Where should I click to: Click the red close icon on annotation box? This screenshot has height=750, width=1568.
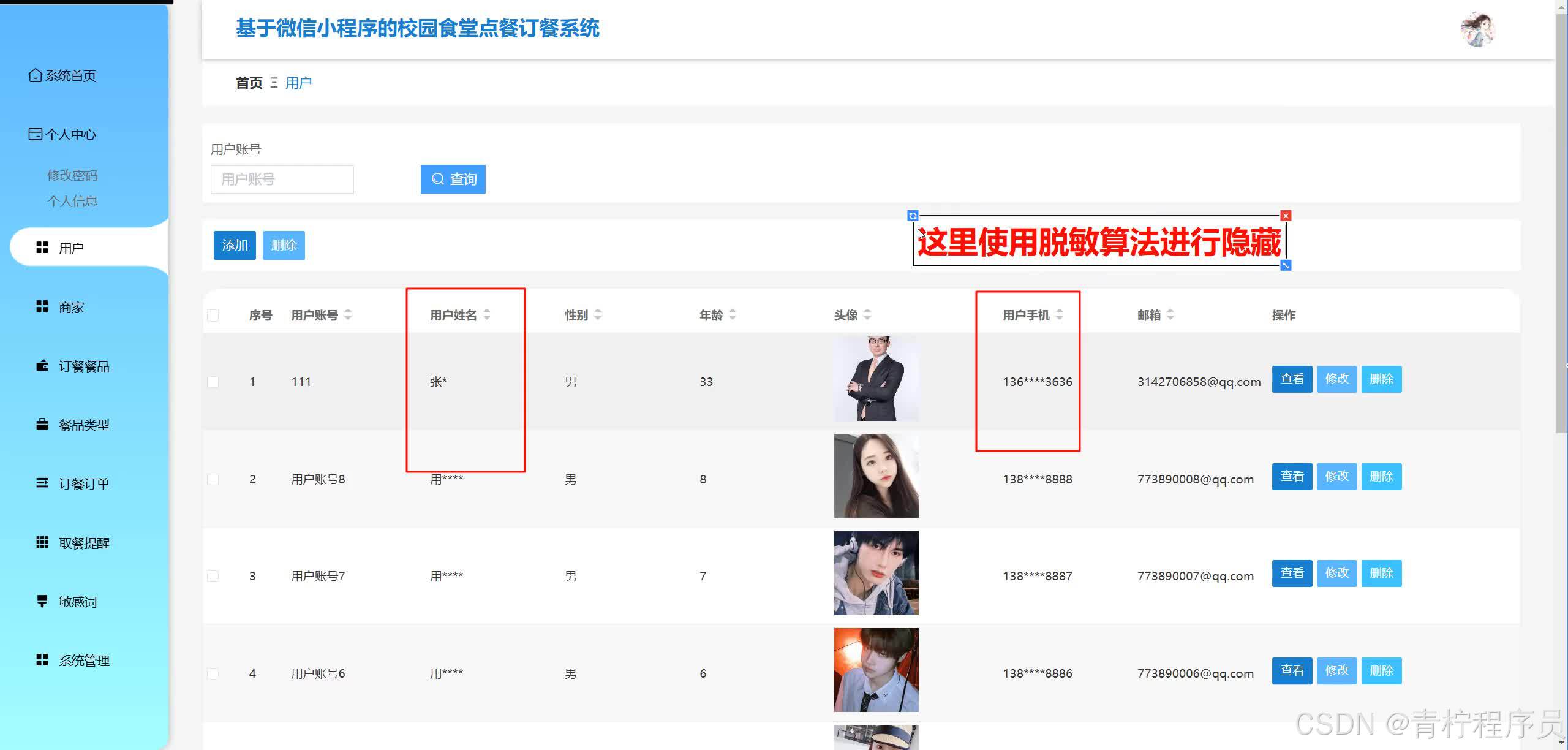1286,216
